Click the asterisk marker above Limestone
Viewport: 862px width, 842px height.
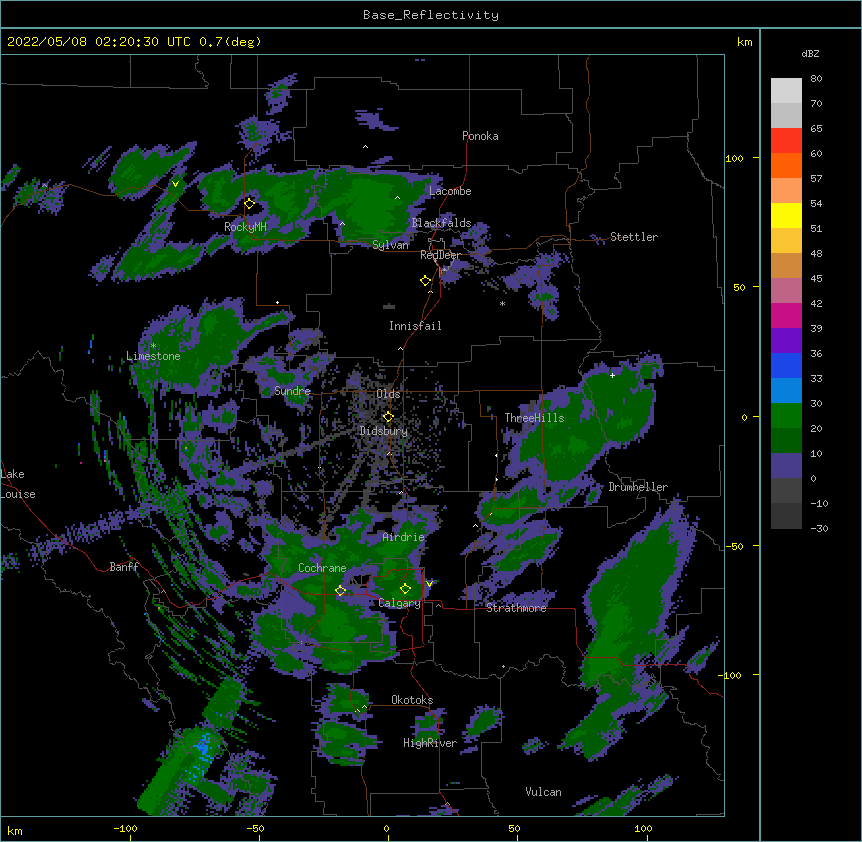(x=153, y=346)
